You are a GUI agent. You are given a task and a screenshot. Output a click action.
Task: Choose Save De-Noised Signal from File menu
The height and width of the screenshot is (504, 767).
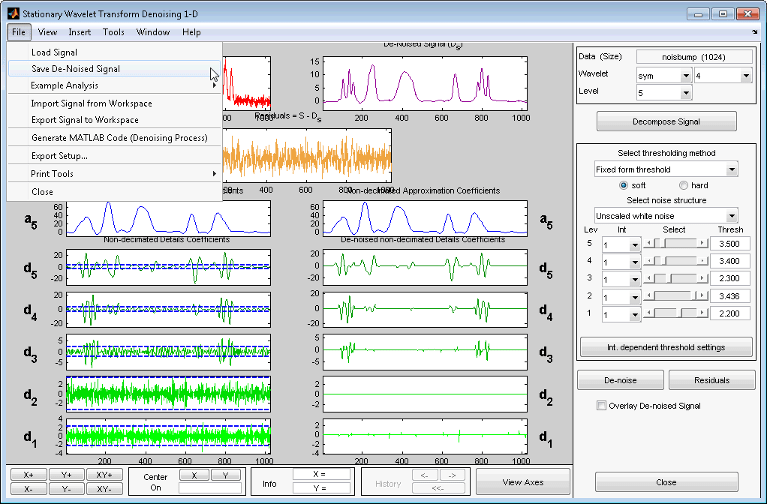tap(75, 69)
